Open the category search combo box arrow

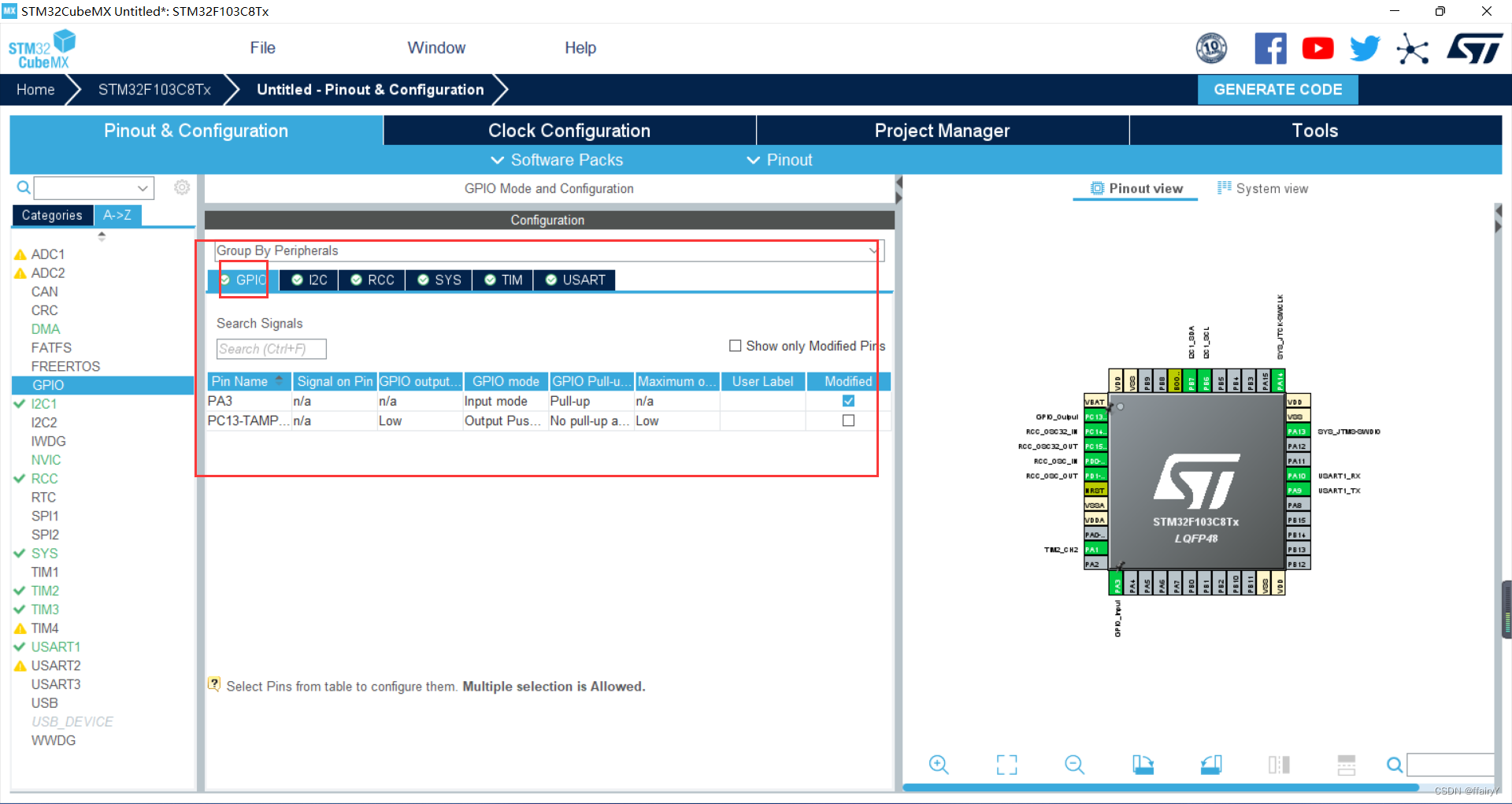coord(143,188)
